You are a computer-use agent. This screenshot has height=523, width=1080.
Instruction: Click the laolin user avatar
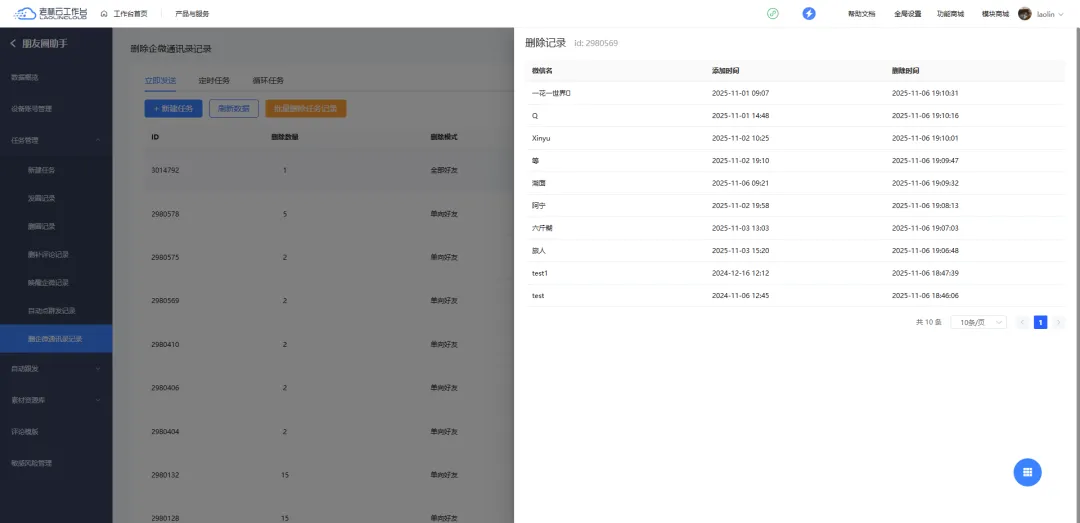pyautogui.click(x=1024, y=14)
